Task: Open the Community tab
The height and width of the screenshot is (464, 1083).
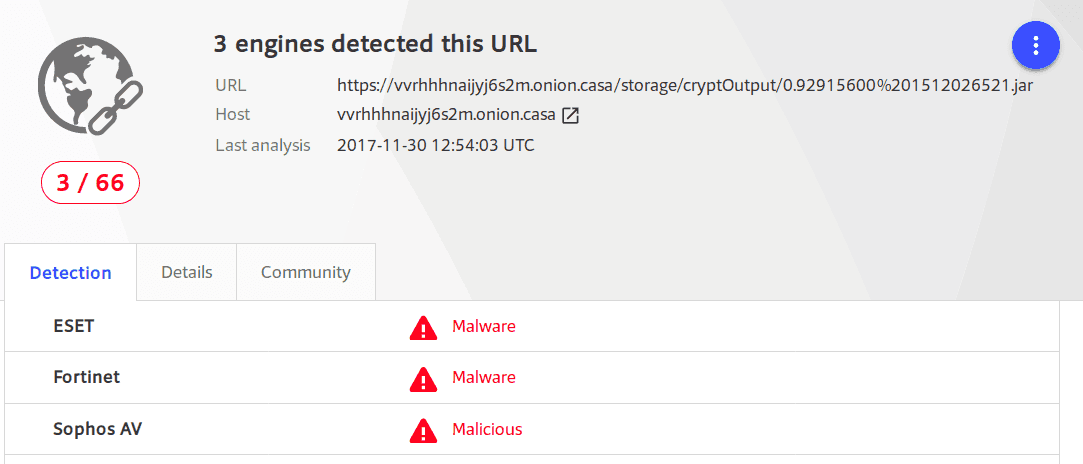Action: 306,272
